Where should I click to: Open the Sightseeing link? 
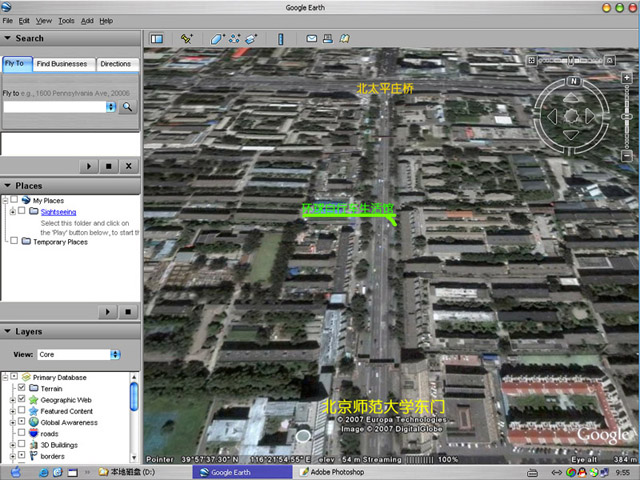click(x=59, y=212)
